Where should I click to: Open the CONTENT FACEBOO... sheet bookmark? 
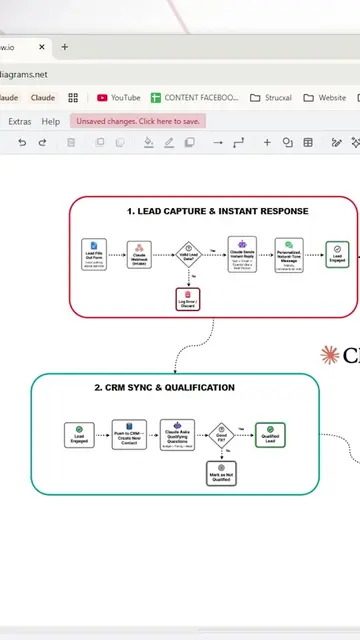pyautogui.click(x=195, y=98)
